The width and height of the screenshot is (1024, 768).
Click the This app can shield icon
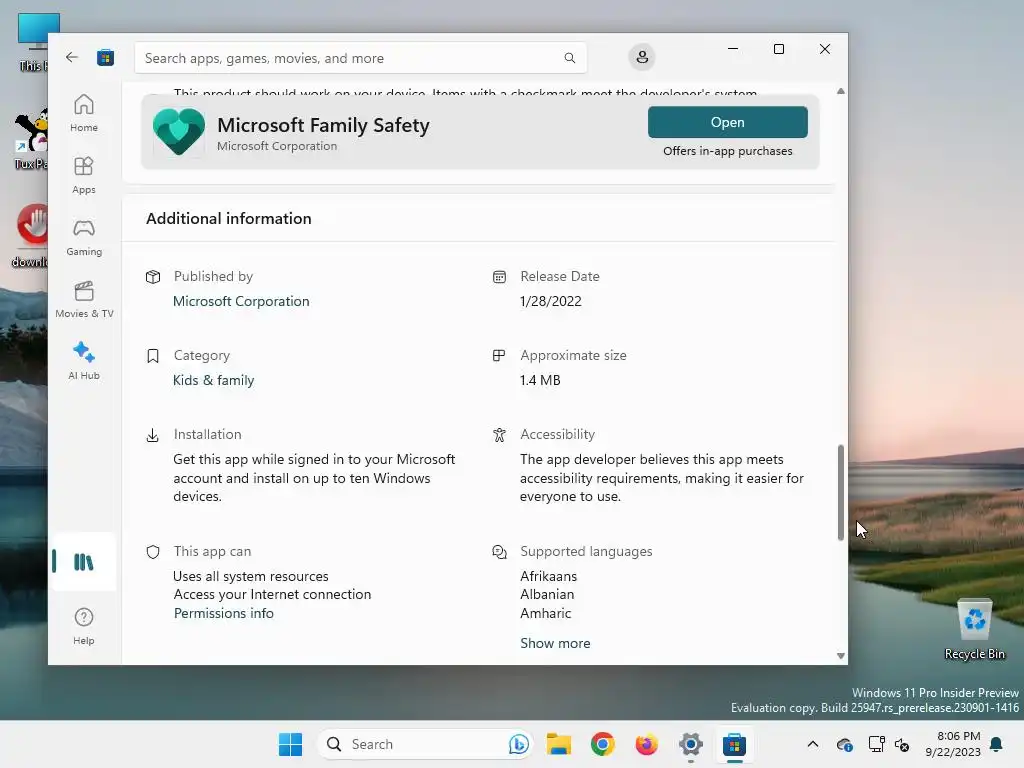coord(153,552)
